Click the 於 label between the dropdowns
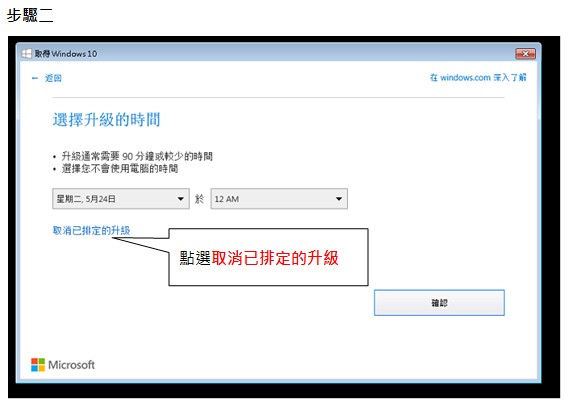This screenshot has height=407, width=570. [x=199, y=199]
